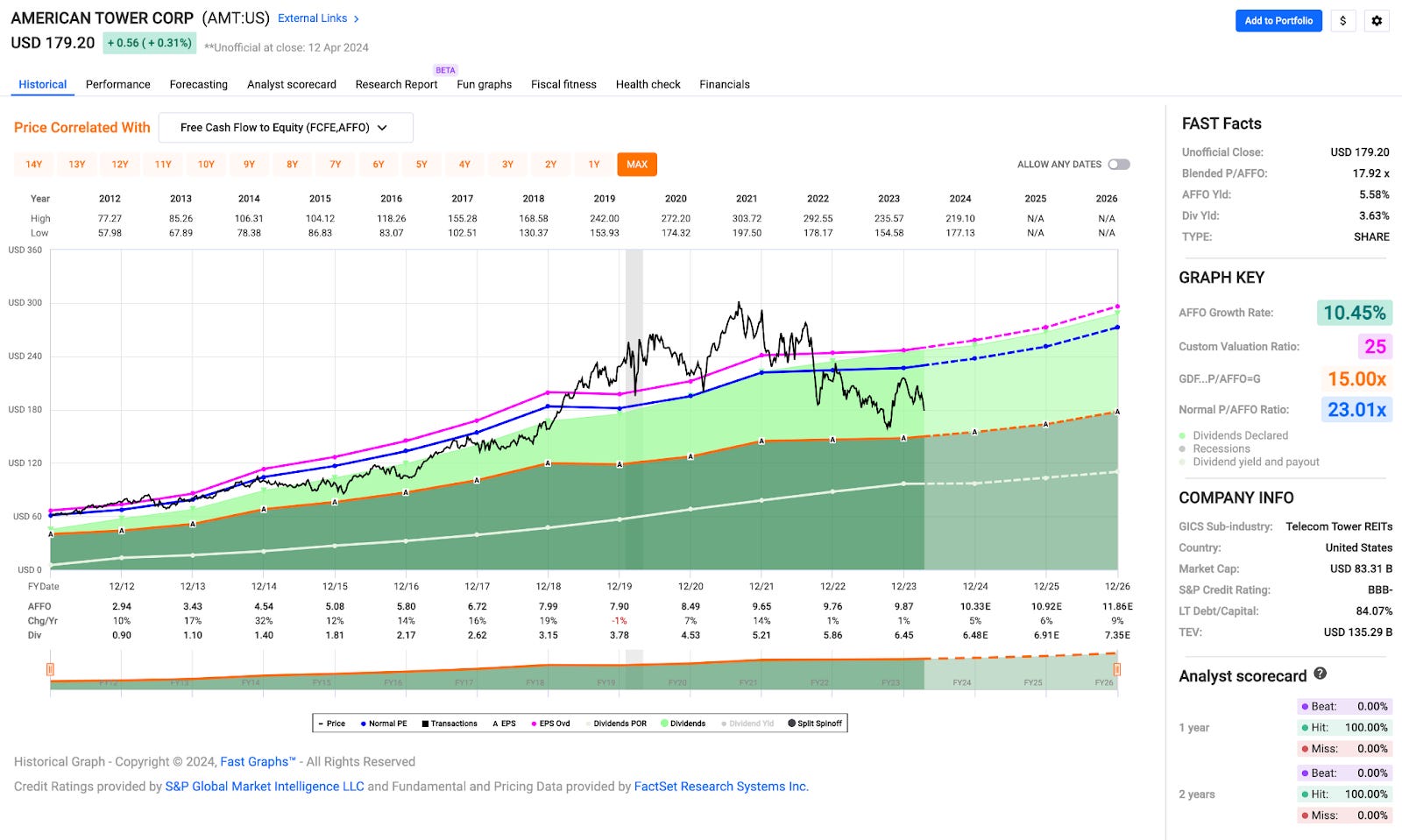
Task: Click the S&P Credit Rating BBB- value
Action: click(x=1380, y=589)
